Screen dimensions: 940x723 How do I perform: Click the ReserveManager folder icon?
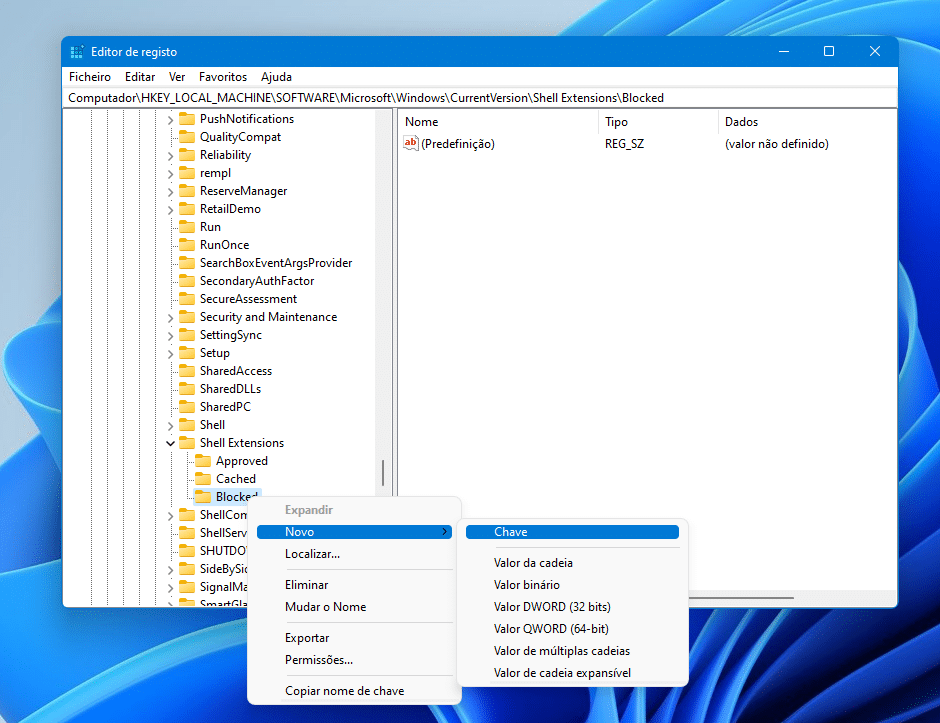[x=187, y=191]
